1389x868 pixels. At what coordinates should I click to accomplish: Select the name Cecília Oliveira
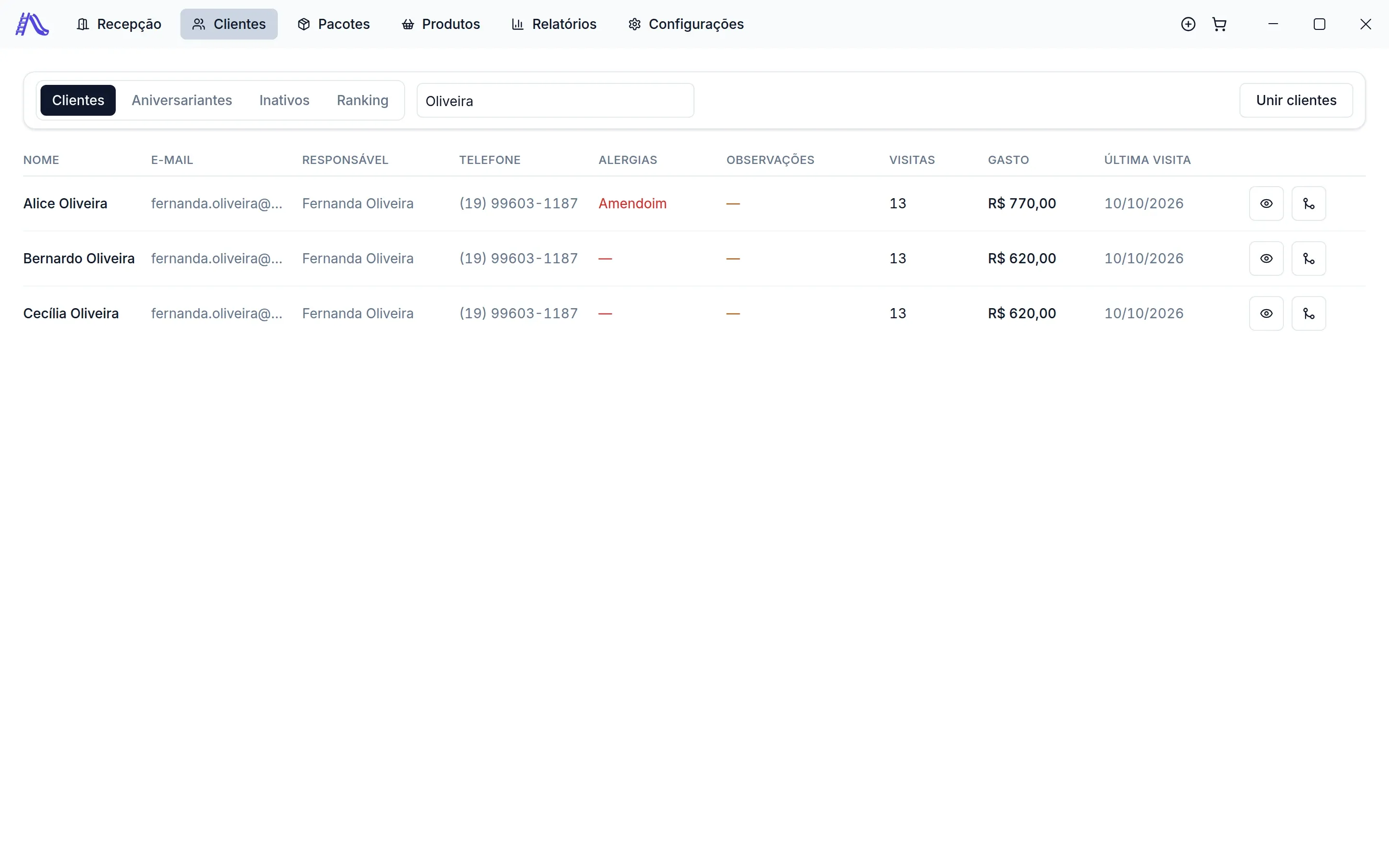71,313
